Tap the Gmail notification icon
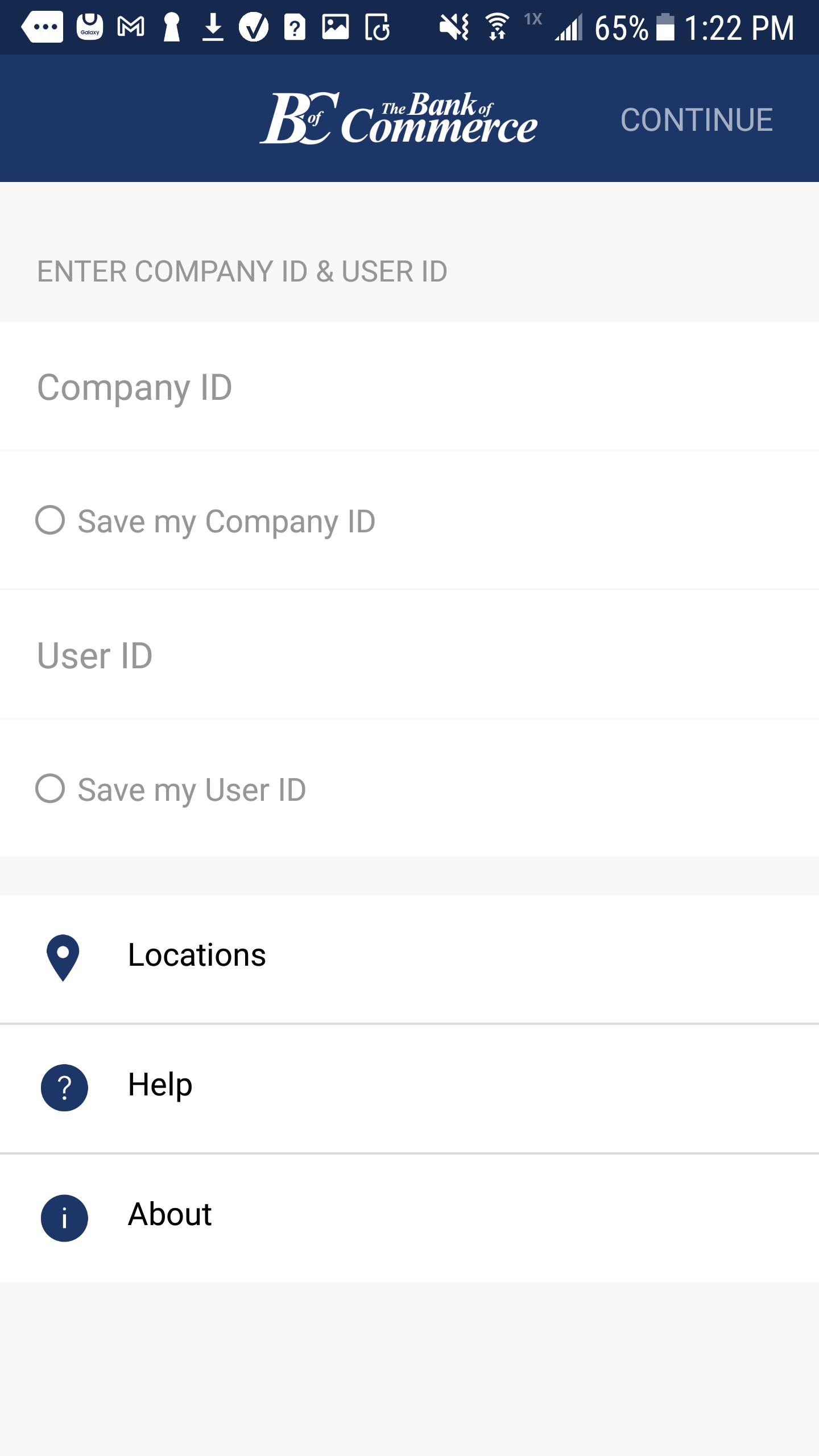819x1456 pixels. [131, 27]
